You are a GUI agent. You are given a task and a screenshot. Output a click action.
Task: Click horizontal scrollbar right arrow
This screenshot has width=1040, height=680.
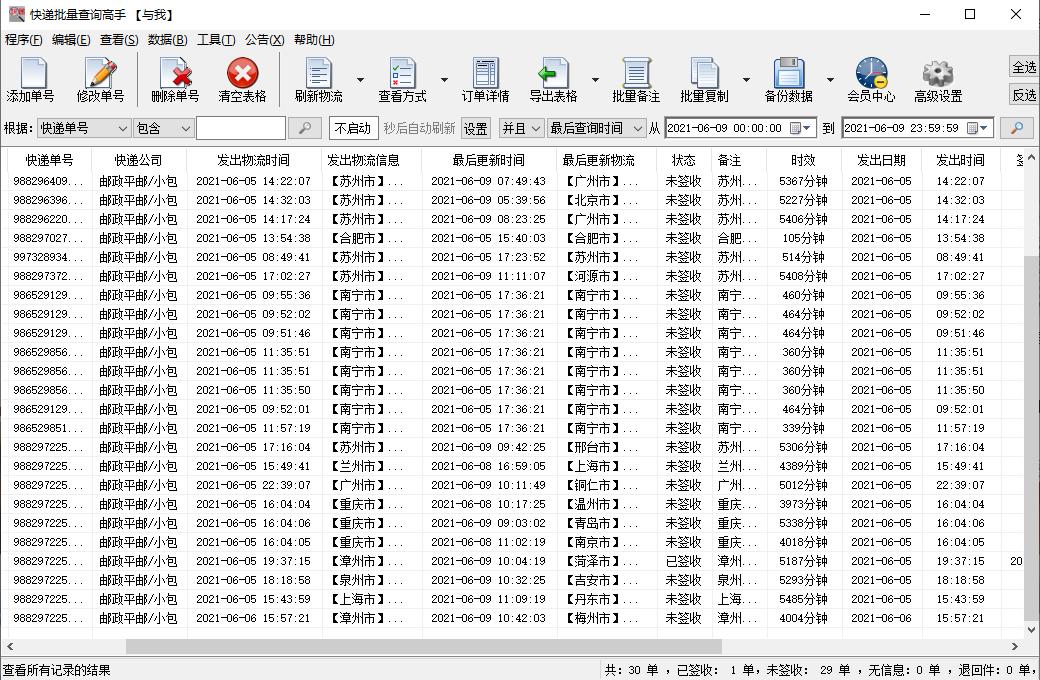(1015, 646)
